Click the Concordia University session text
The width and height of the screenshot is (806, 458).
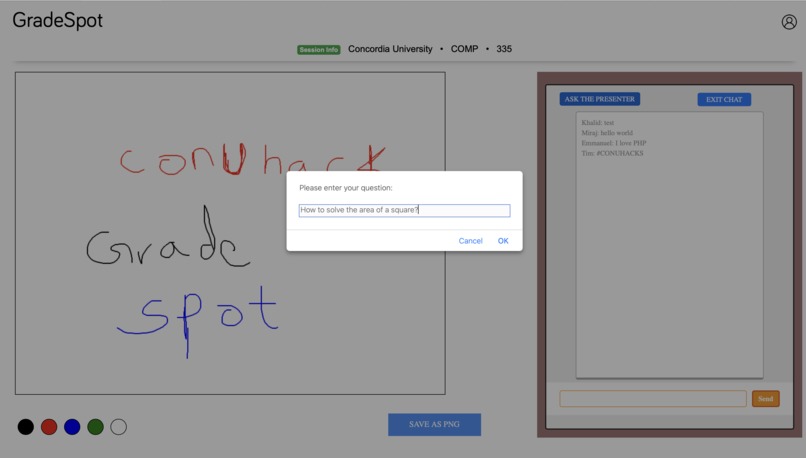[x=390, y=49]
